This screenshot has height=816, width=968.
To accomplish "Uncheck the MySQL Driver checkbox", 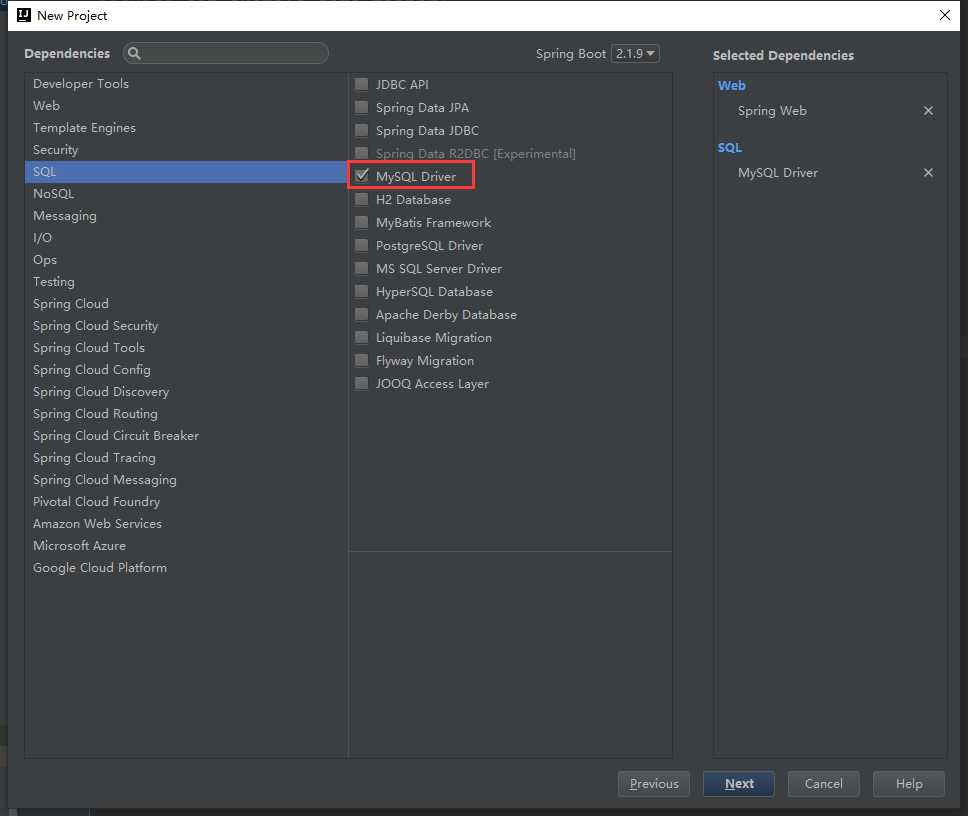I will 362,176.
